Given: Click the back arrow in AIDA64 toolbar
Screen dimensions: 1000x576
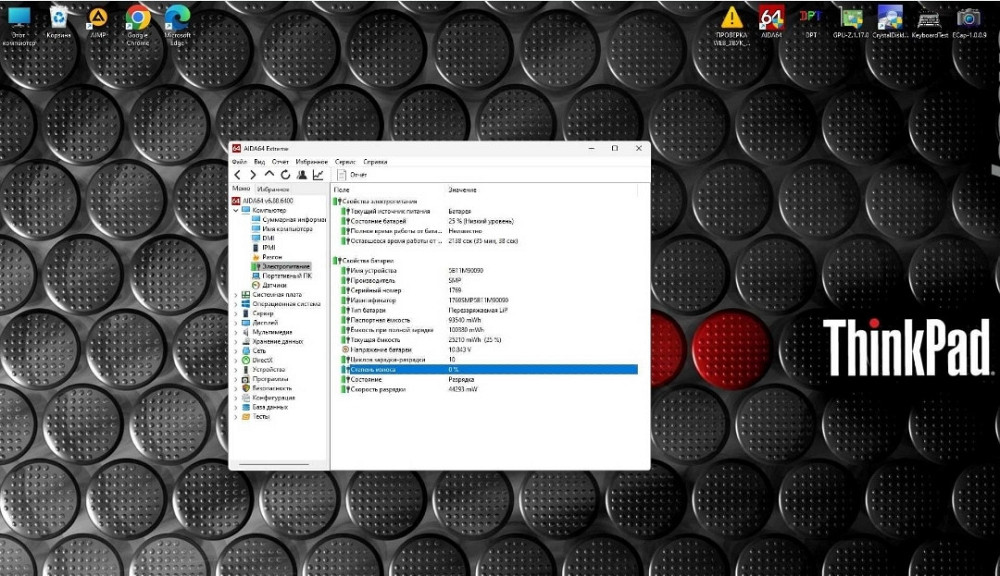Looking at the screenshot, I should point(238,175).
